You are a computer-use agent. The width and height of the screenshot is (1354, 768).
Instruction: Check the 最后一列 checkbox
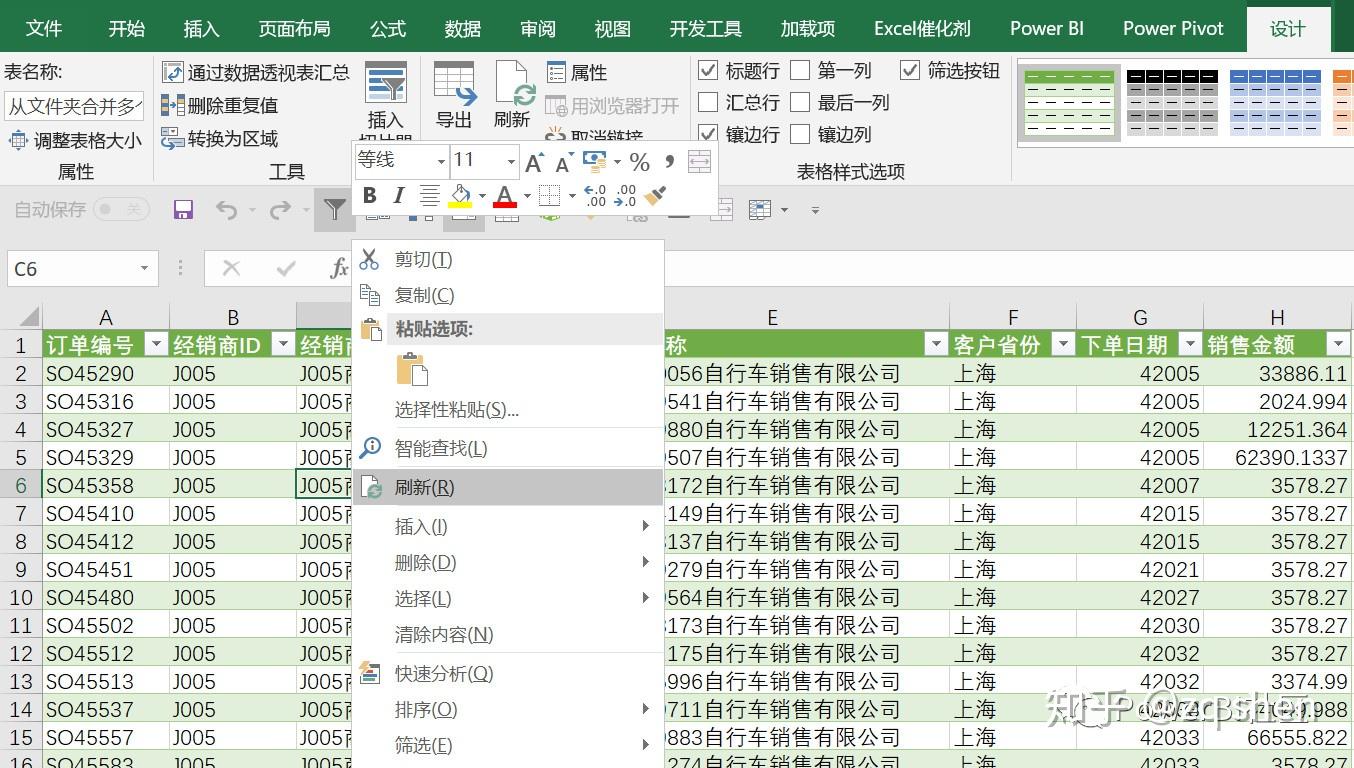click(x=800, y=102)
